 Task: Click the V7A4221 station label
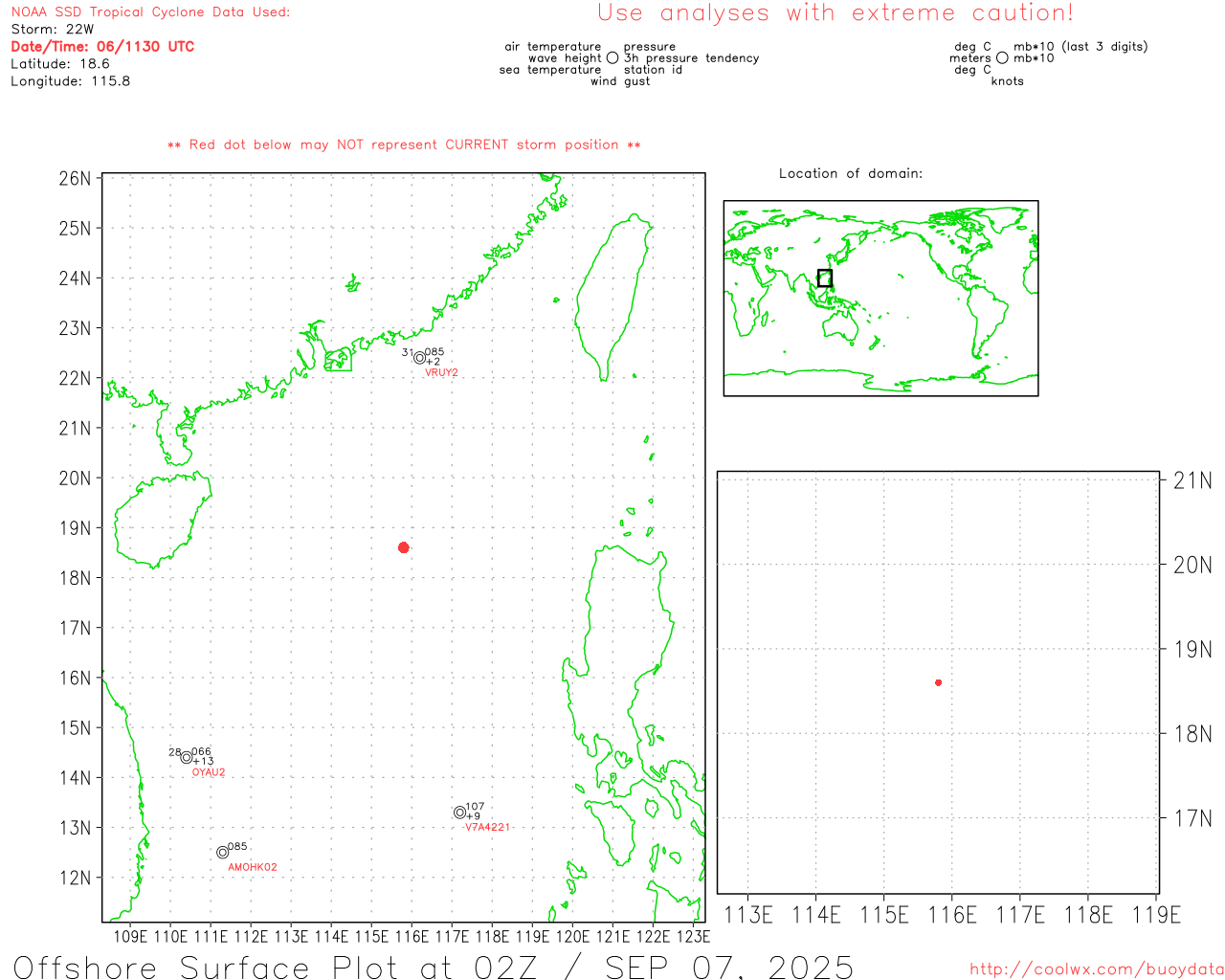coord(487,827)
